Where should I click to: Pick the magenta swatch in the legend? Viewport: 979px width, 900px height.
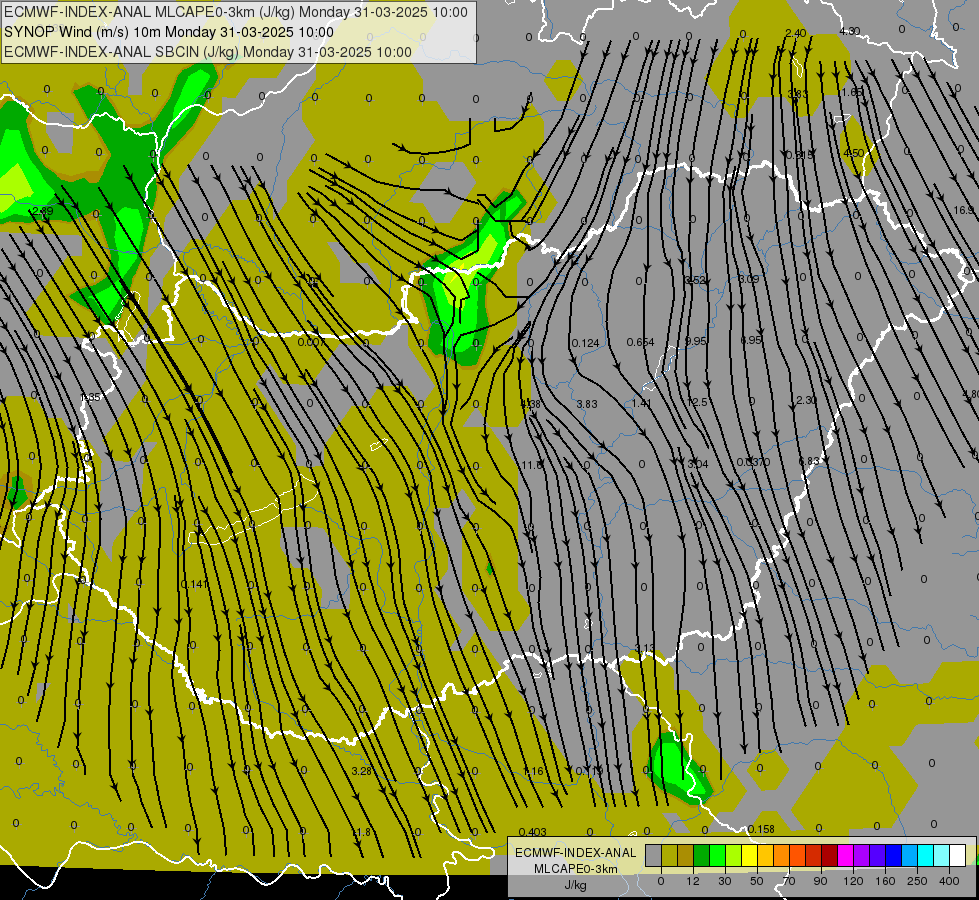click(x=845, y=856)
